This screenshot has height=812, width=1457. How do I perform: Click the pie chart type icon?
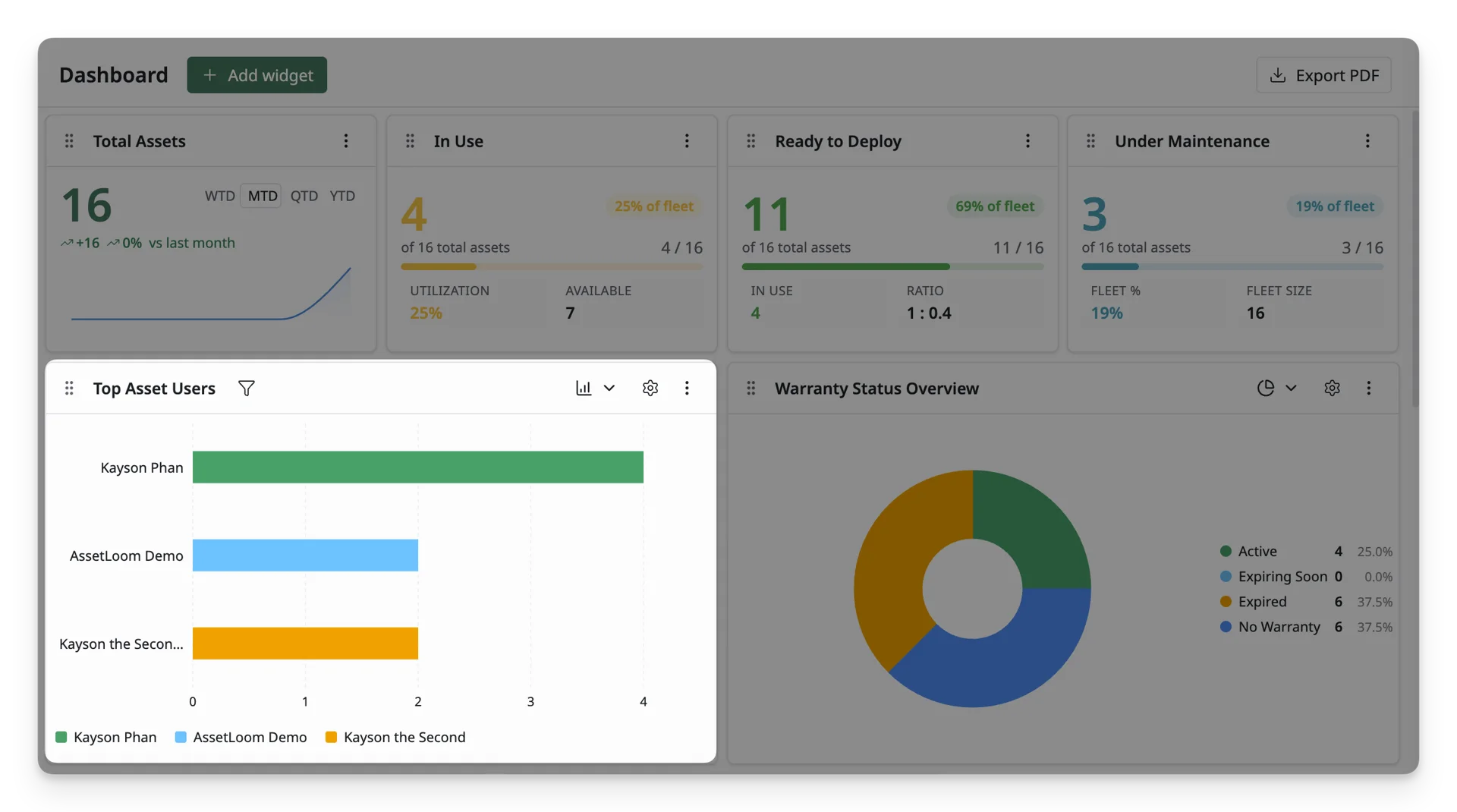coord(1266,389)
